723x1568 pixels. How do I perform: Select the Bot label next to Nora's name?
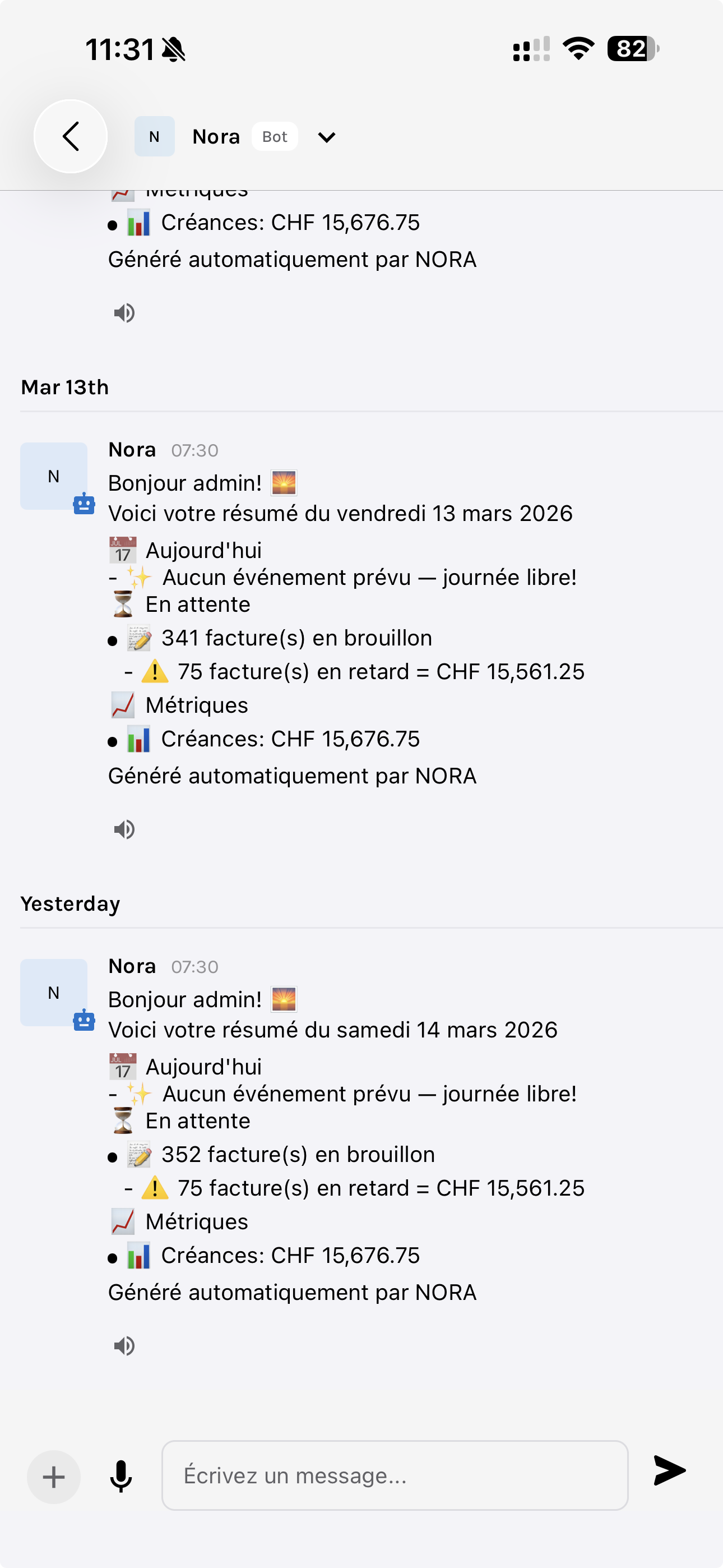point(275,136)
